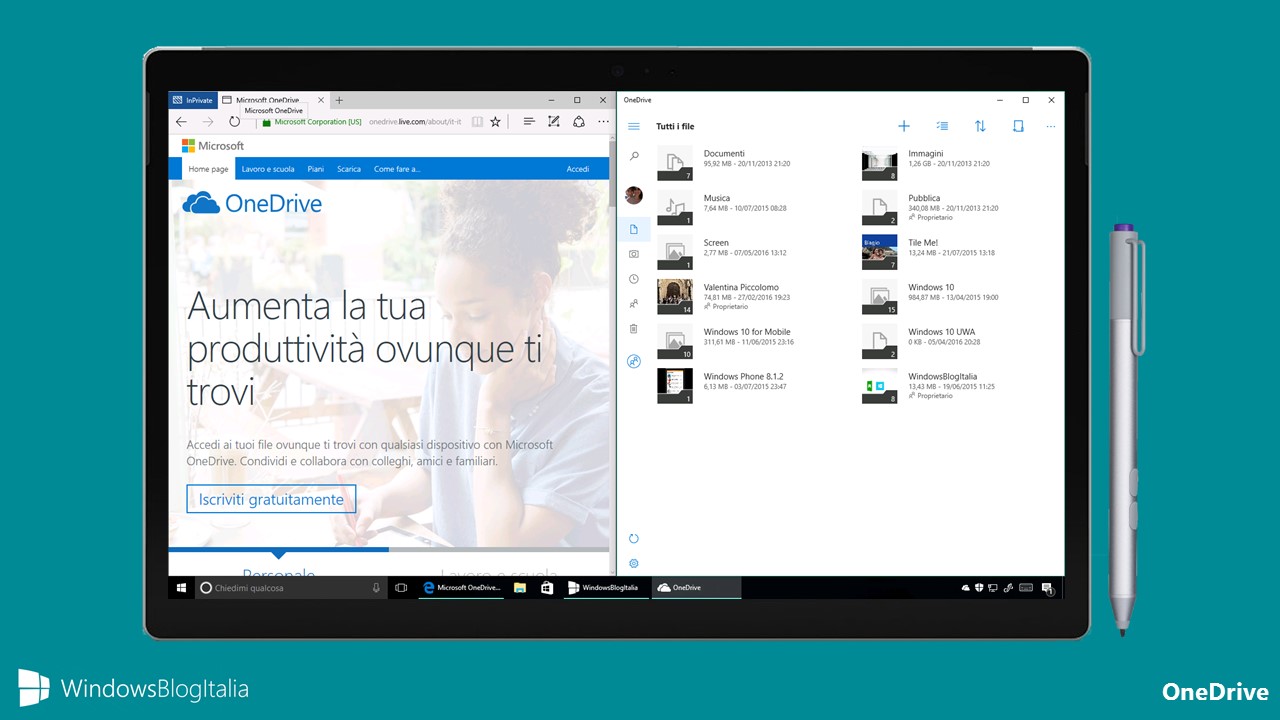Image resolution: width=1280 pixels, height=720 pixels.
Task: Click the Share icon in Edge
Action: 578,121
